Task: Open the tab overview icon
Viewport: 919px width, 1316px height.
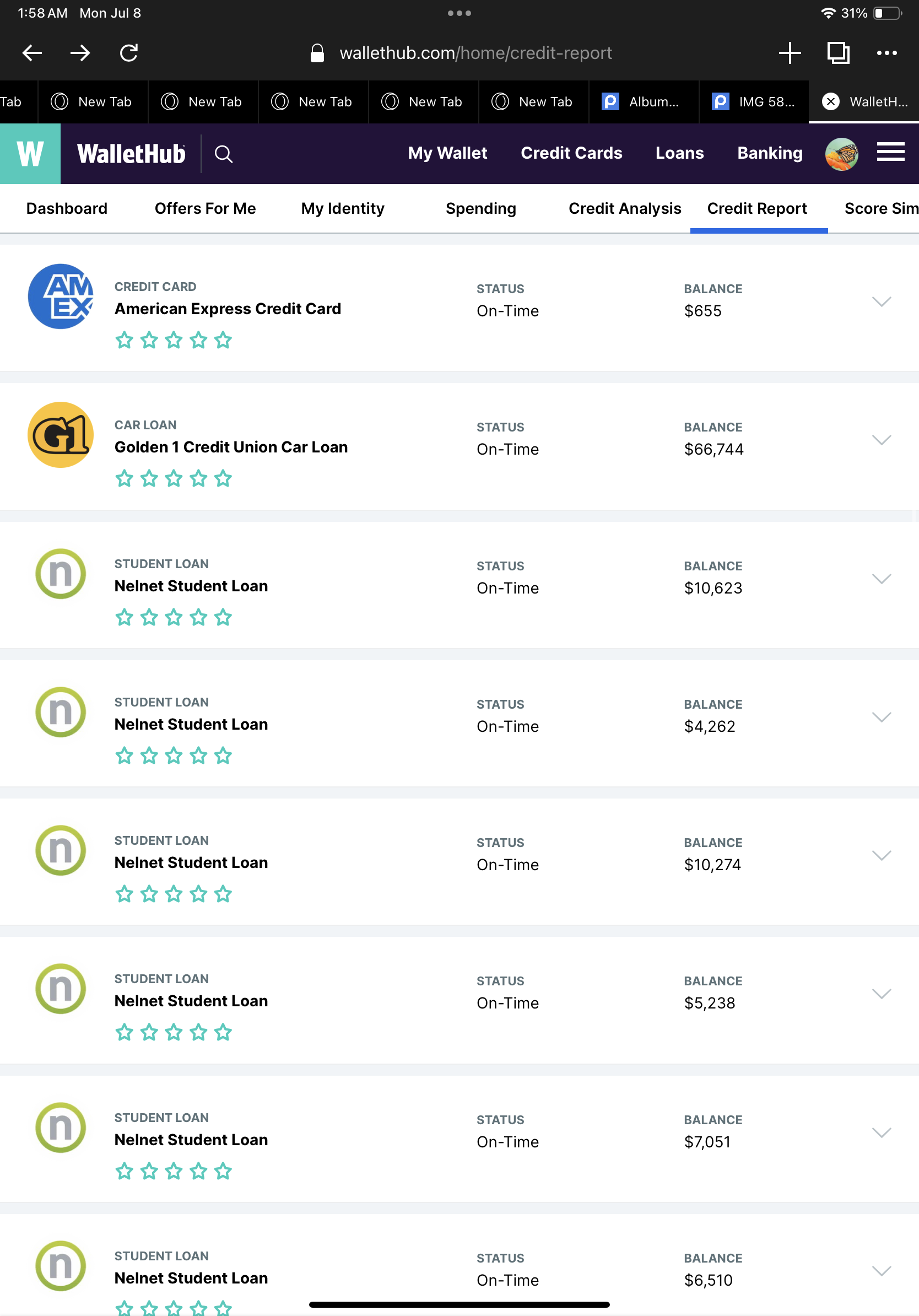Action: pyautogui.click(x=838, y=53)
